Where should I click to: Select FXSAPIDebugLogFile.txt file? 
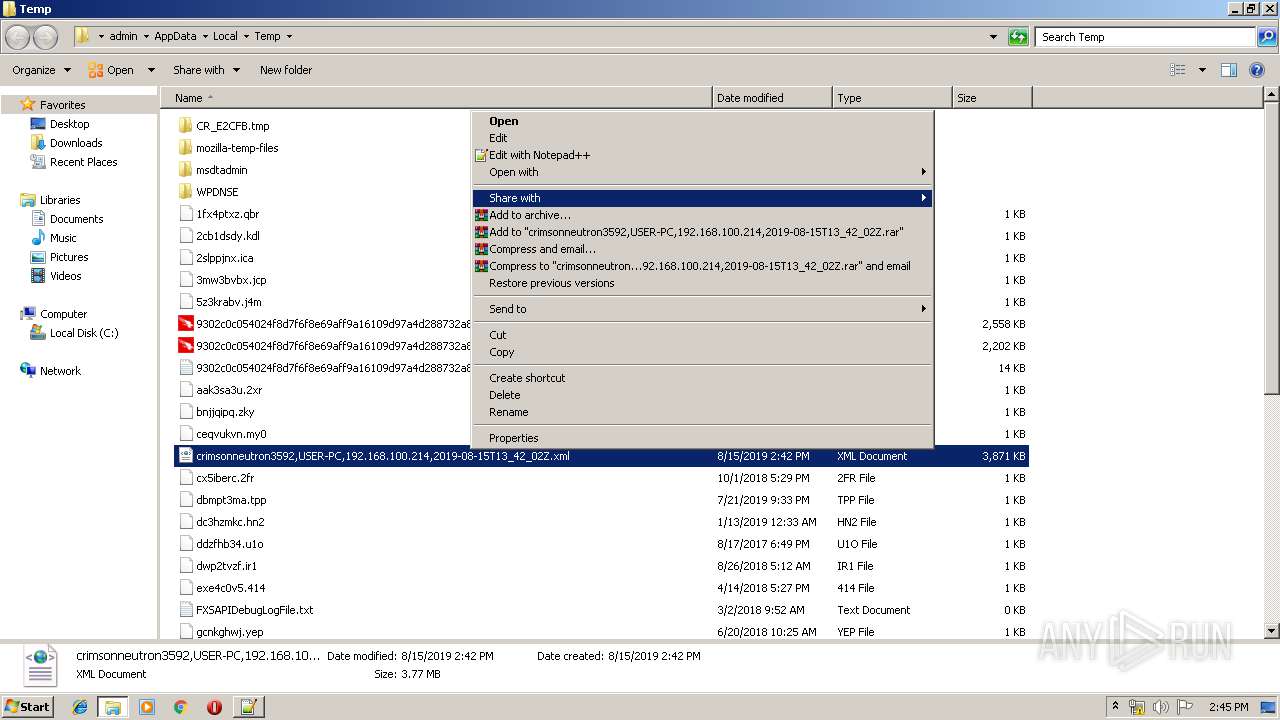tap(601, 610)
